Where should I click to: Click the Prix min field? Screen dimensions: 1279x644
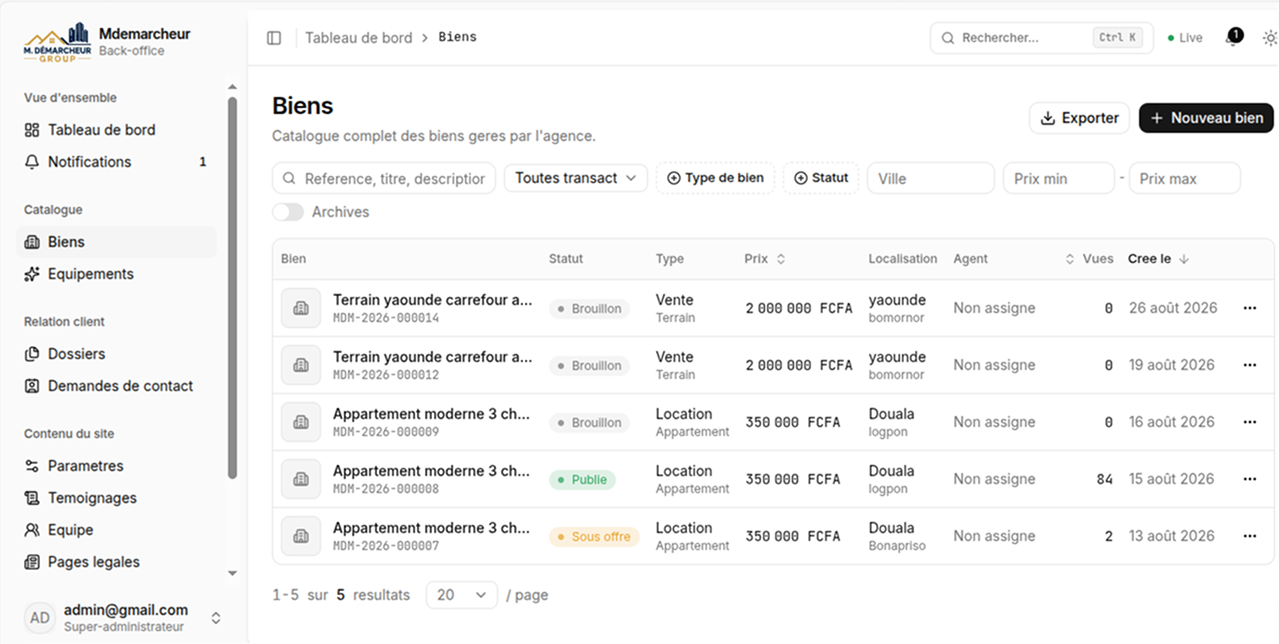[1059, 178]
